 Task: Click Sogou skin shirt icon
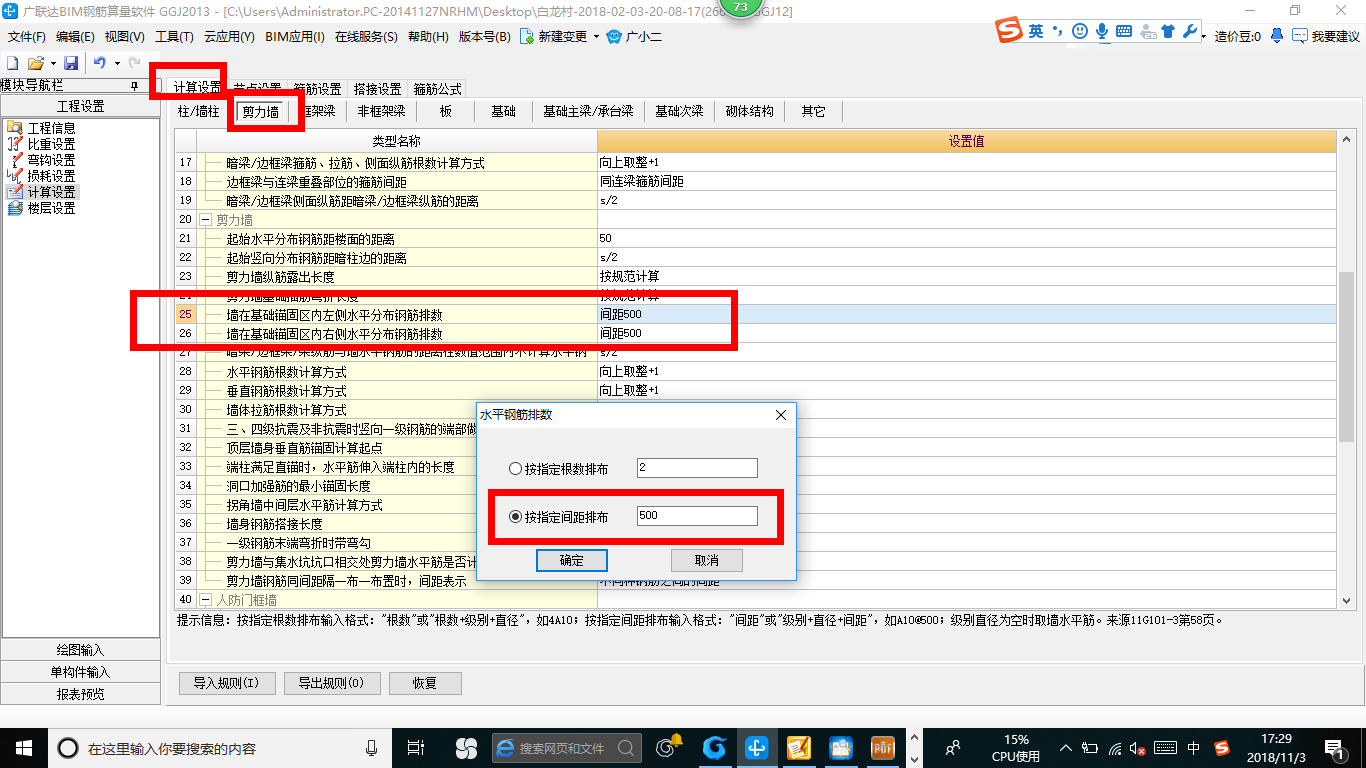[x=1166, y=31]
